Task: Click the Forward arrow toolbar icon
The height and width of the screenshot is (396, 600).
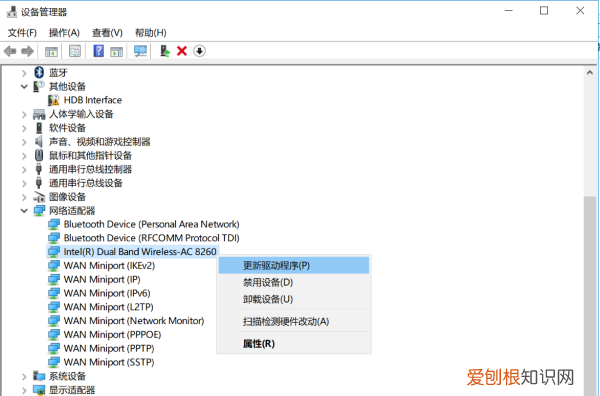Action: pos(27,51)
